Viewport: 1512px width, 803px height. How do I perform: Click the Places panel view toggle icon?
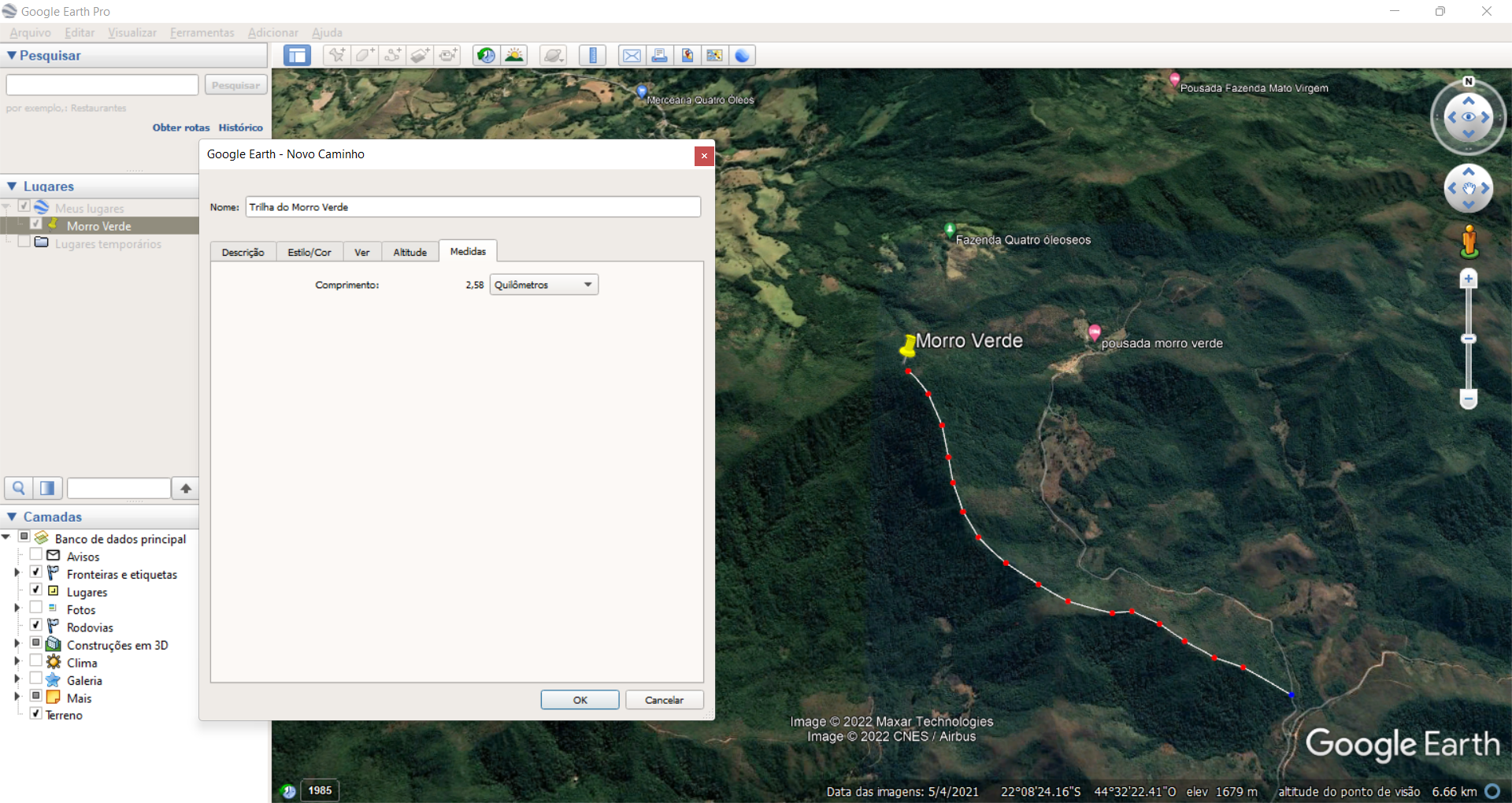pos(47,488)
